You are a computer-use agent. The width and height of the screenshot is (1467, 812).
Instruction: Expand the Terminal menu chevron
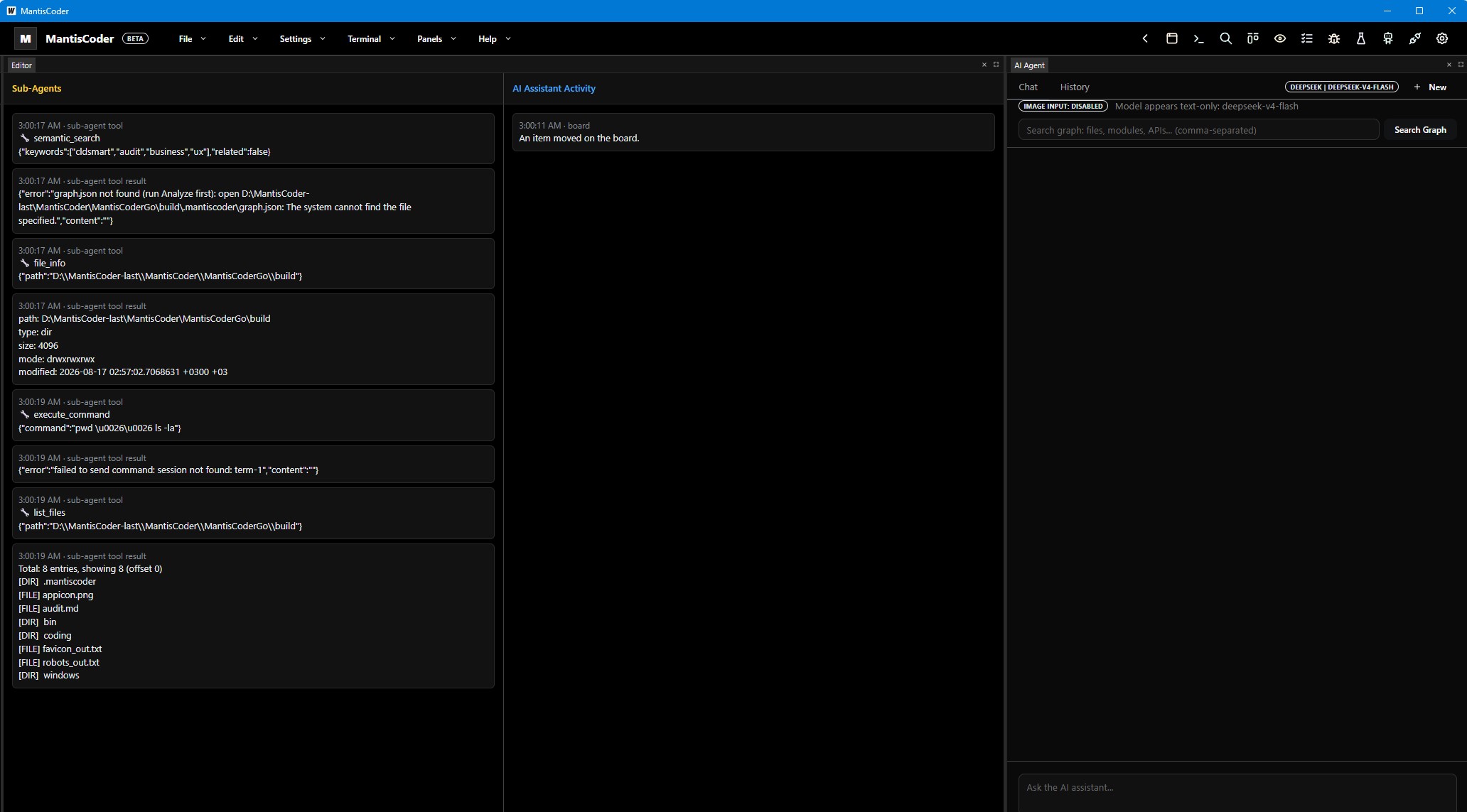pyautogui.click(x=392, y=39)
